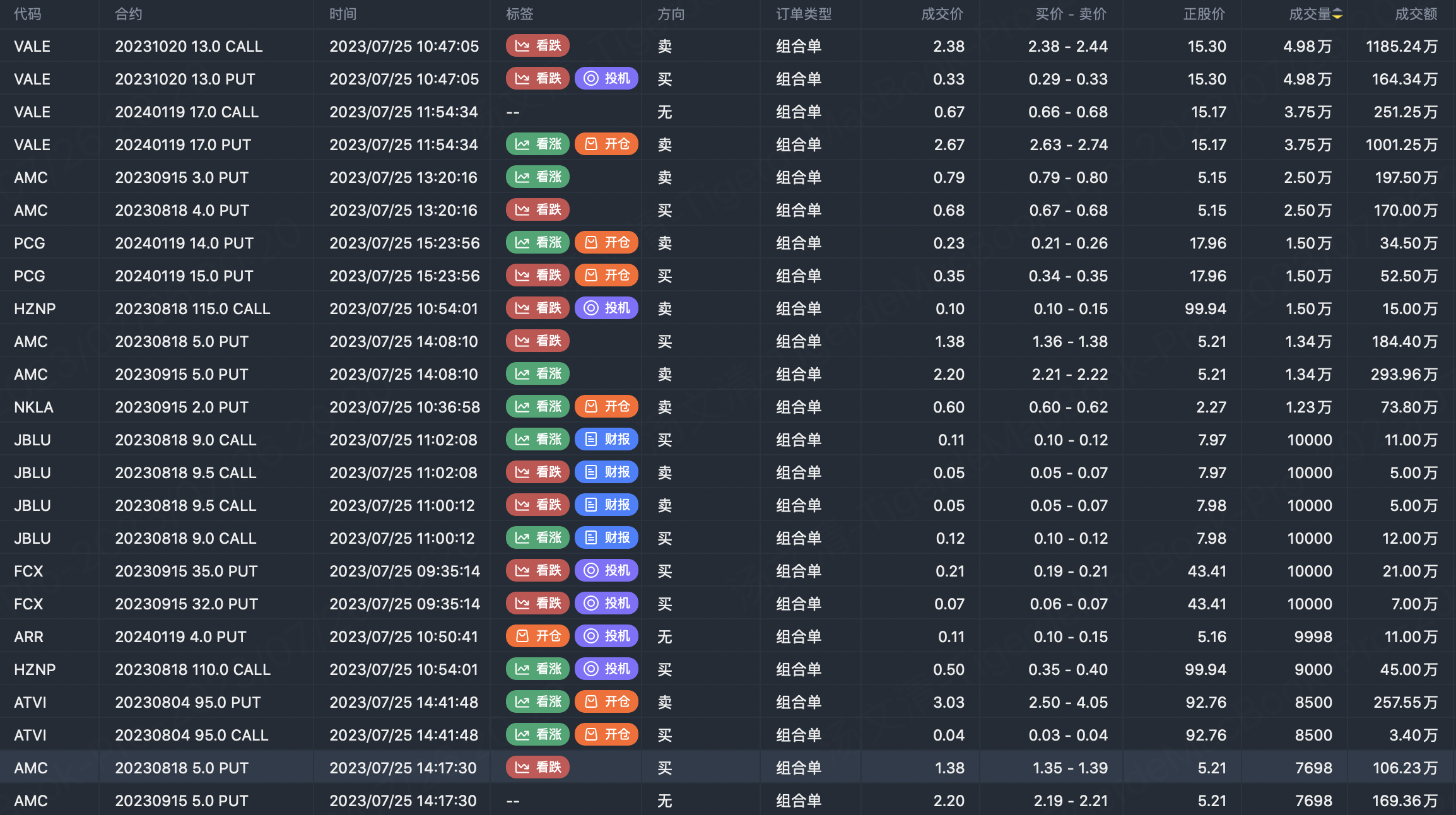Screen dimensions: 1456x815
Task: Click timestamp 2023/07/25 10:50:41
Action: (404, 636)
